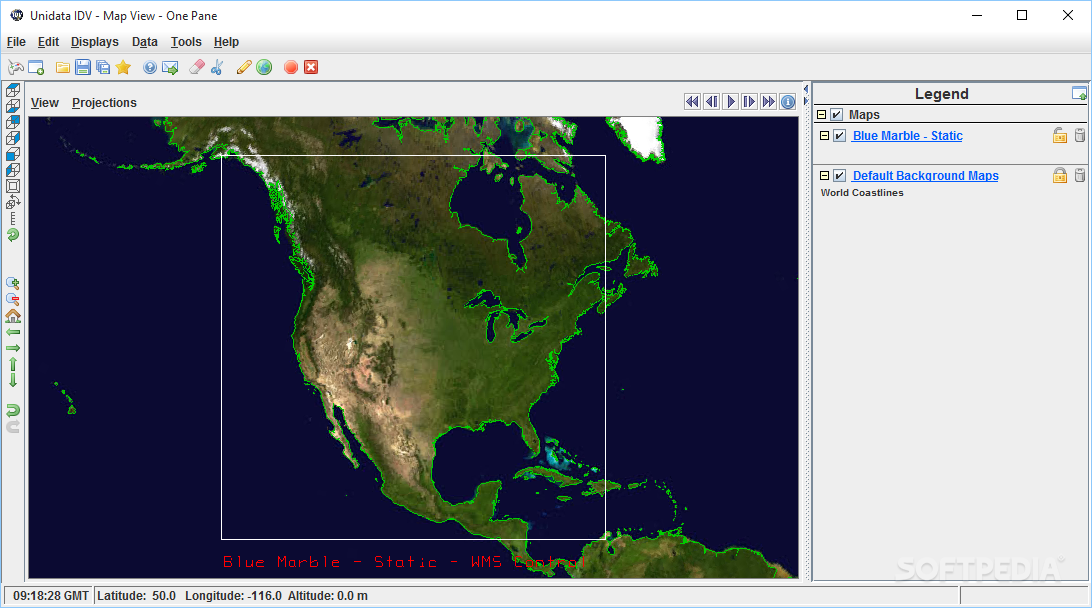Uncheck Default Background Maps visibility checkbox

click(x=839, y=176)
